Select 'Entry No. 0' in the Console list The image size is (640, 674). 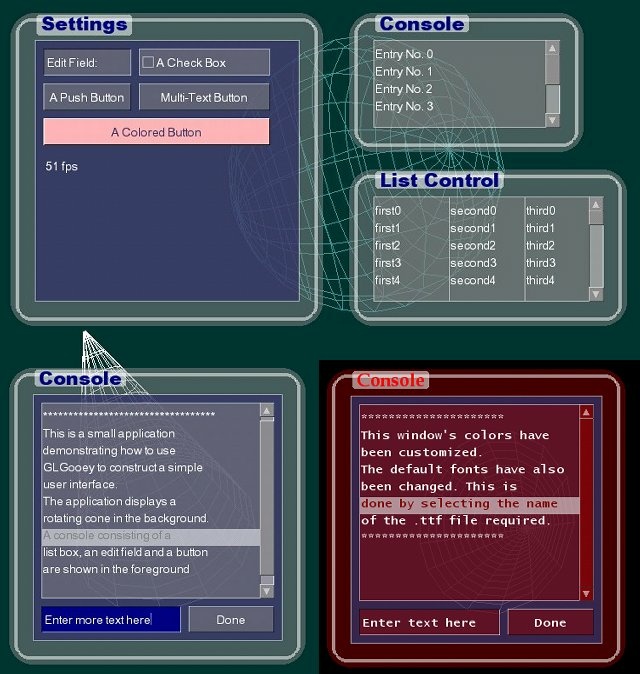(403, 54)
